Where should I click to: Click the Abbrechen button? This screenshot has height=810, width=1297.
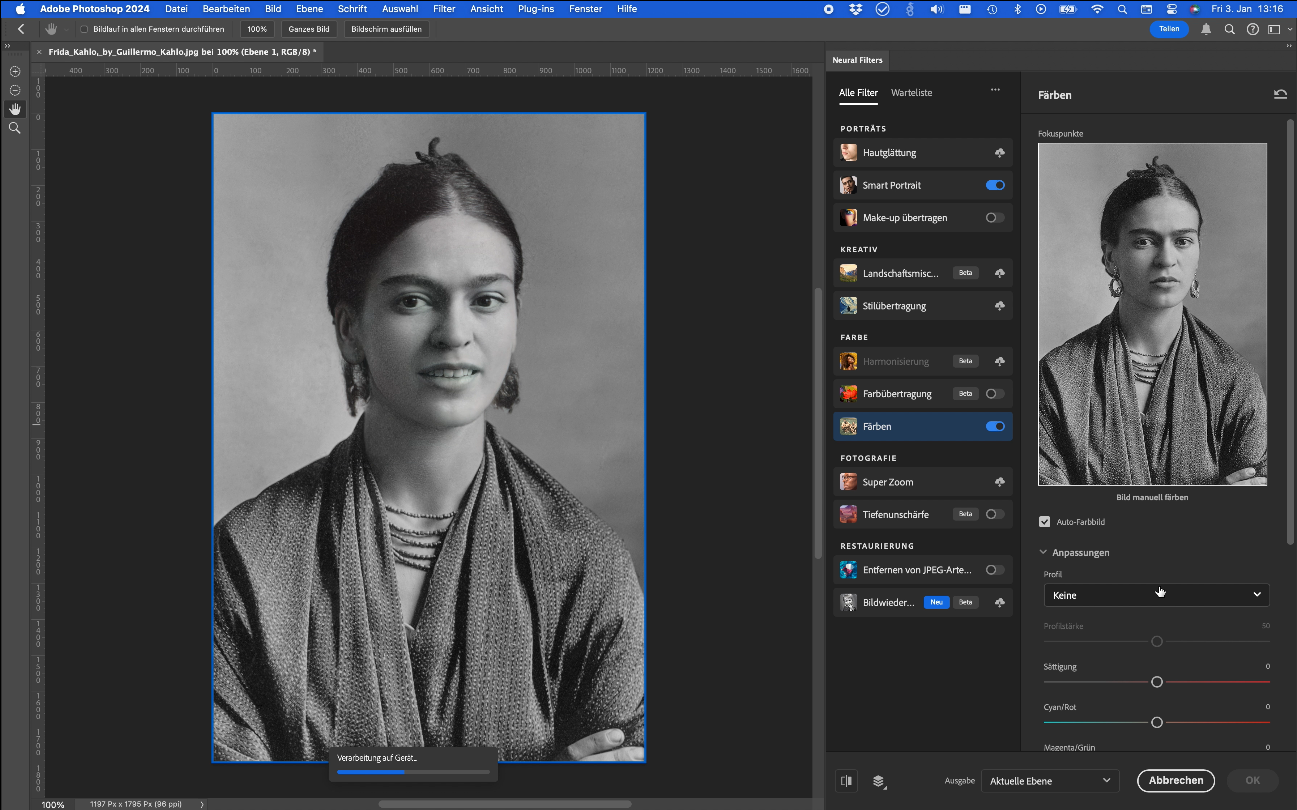click(1175, 781)
